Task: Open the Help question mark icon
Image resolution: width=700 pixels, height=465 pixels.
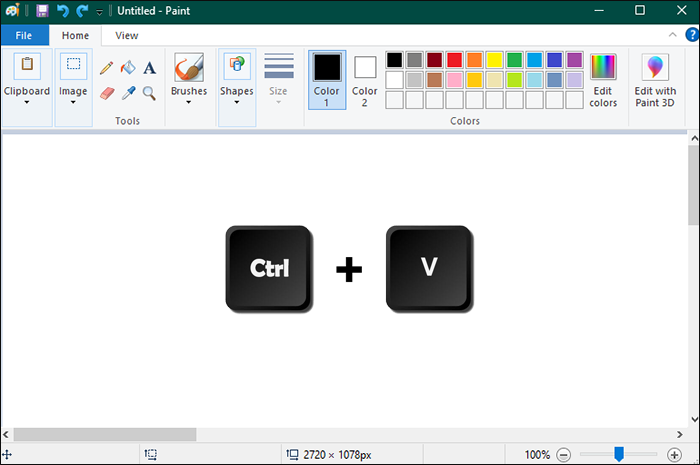Action: click(692, 34)
